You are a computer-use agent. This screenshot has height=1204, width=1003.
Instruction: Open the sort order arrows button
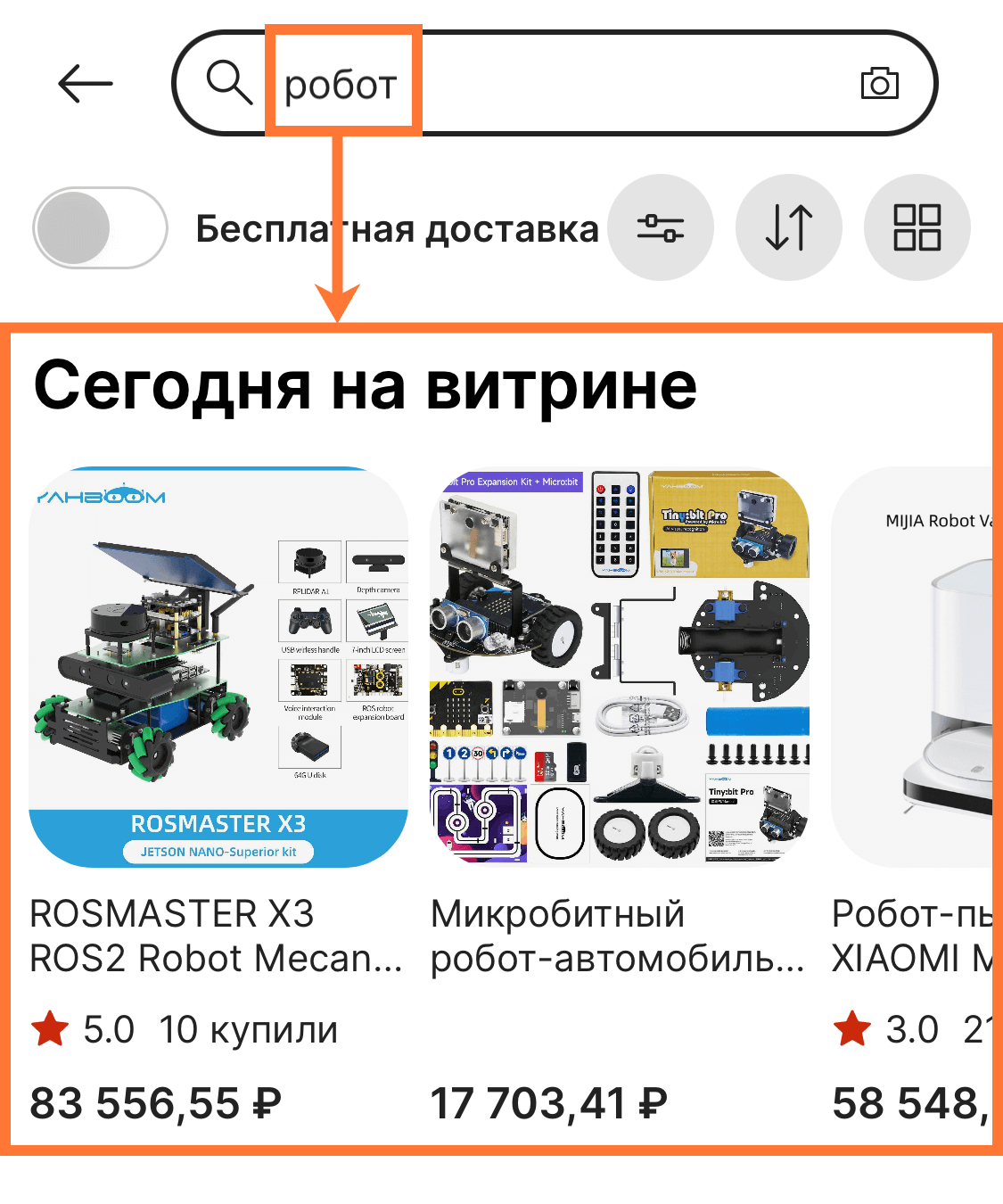point(789,227)
